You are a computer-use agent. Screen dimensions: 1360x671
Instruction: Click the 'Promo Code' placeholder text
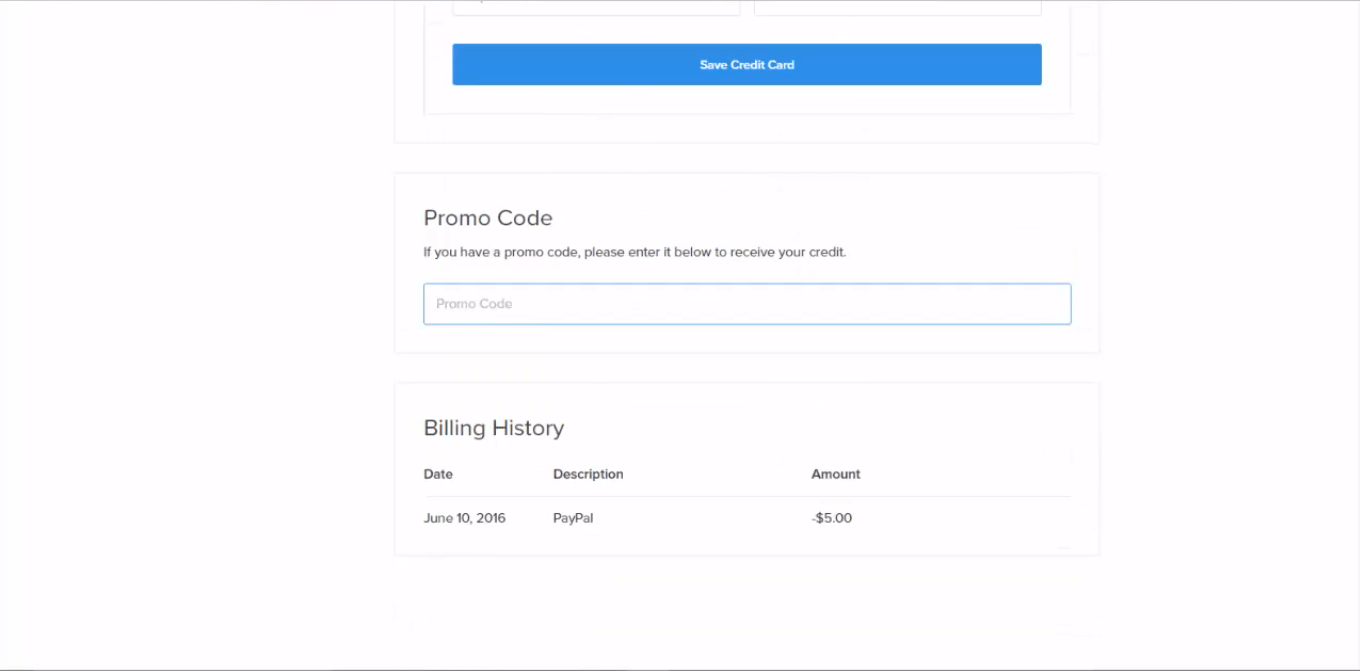click(x=474, y=304)
